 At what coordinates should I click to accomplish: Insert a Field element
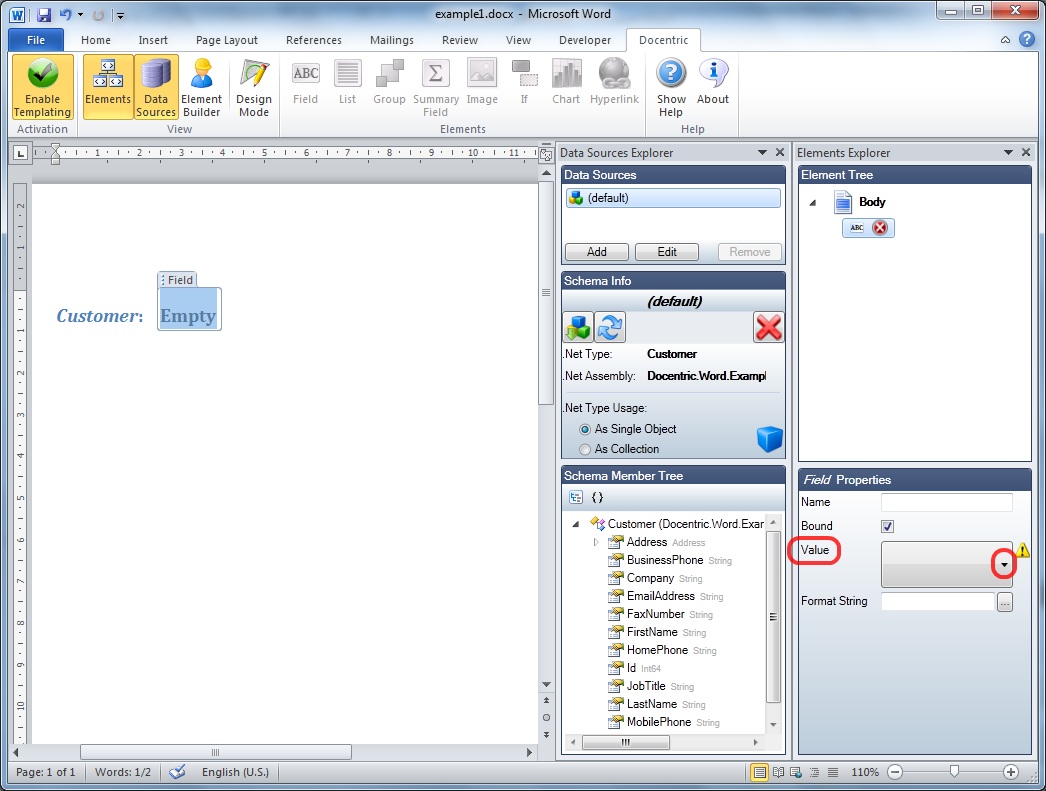306,83
